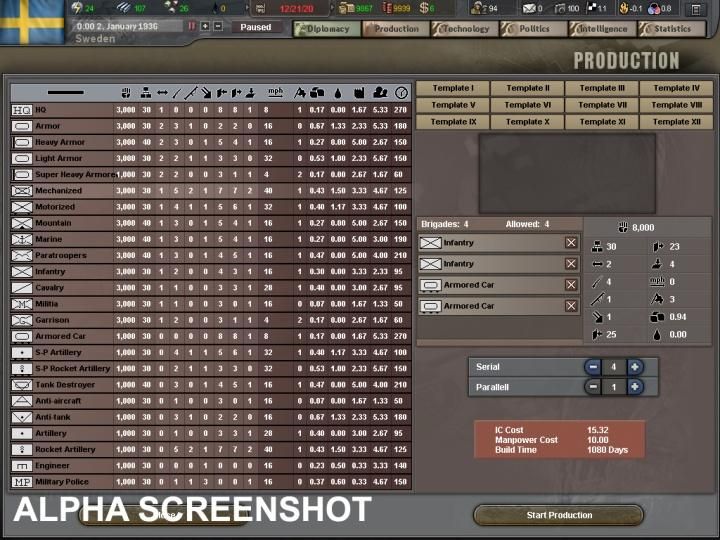Switch to the Statistics tab
720x540 pixels.
tap(671, 29)
